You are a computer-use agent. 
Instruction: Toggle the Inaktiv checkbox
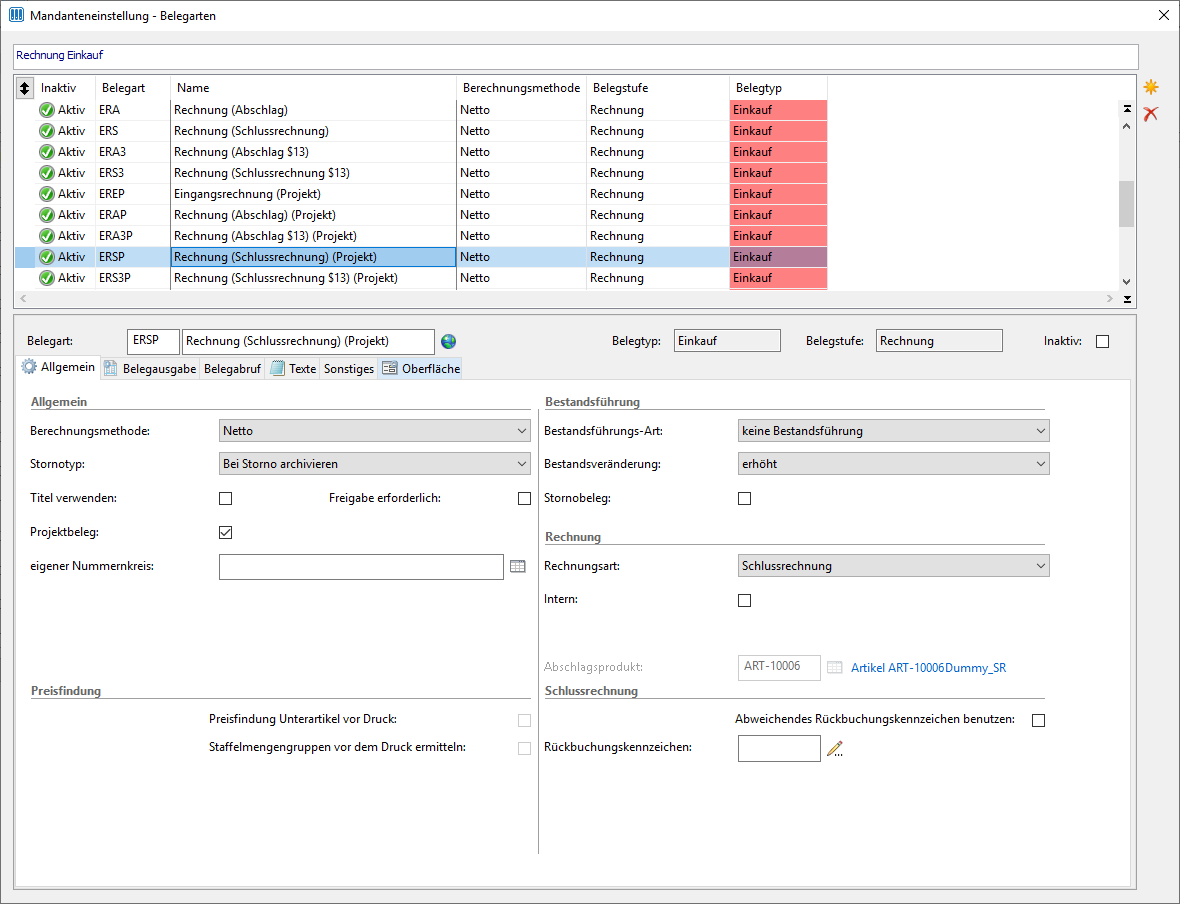[x=1102, y=342]
